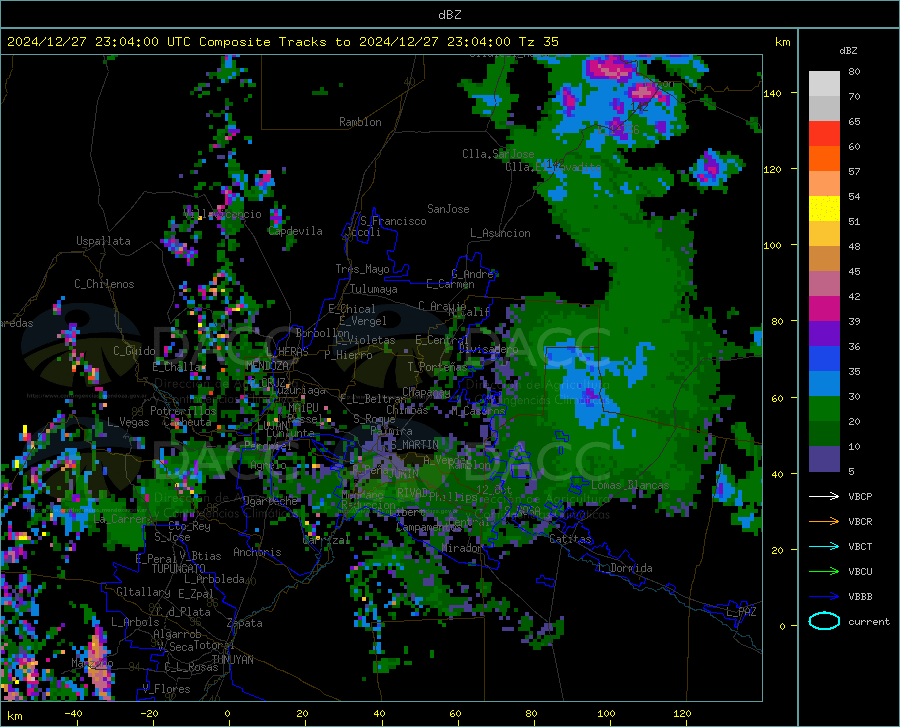Image resolution: width=900 pixels, height=727 pixels.
Task: Click the Gltallary map label
Action: (143, 592)
